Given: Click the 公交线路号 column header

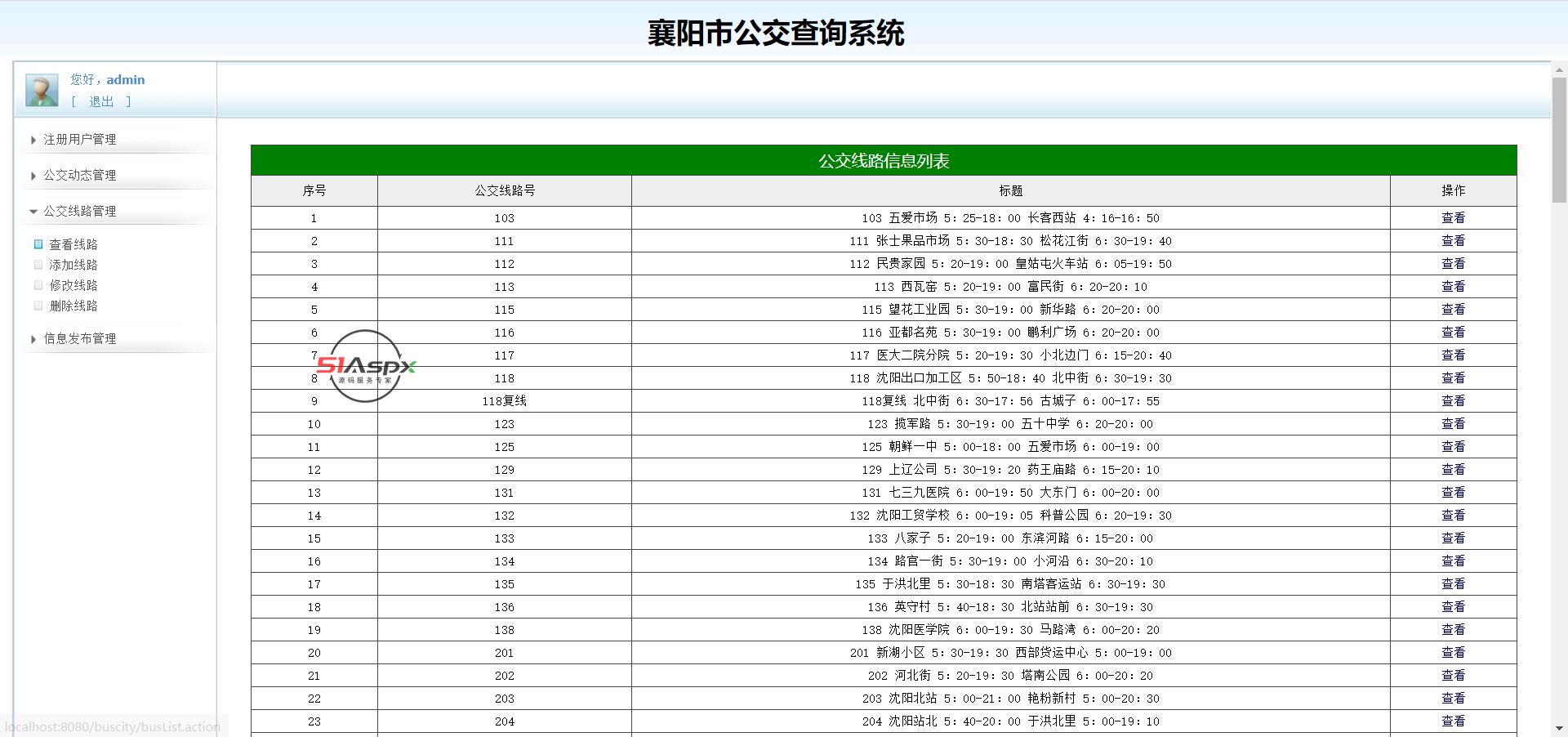Looking at the screenshot, I should 505,190.
